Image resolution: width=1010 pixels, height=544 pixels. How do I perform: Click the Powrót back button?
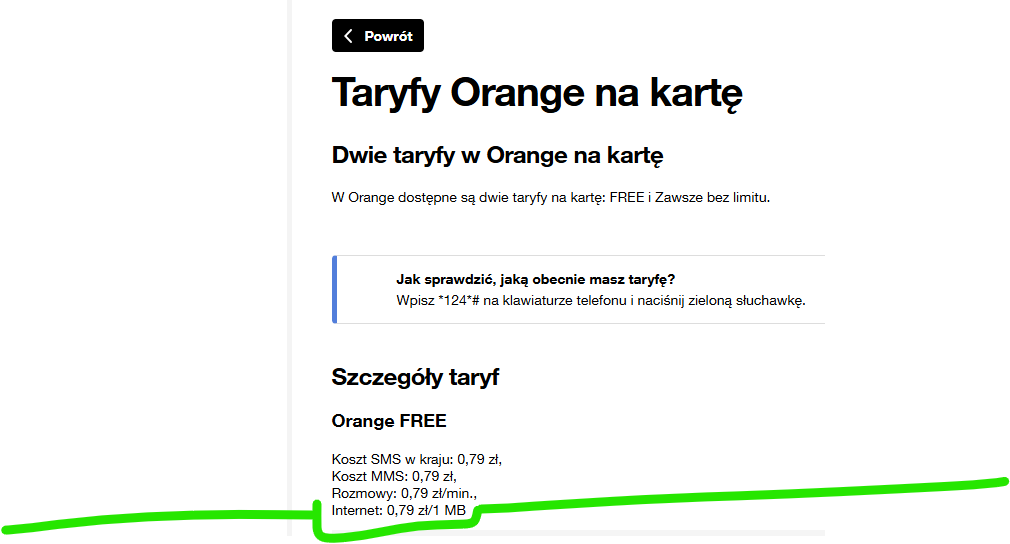coord(377,35)
